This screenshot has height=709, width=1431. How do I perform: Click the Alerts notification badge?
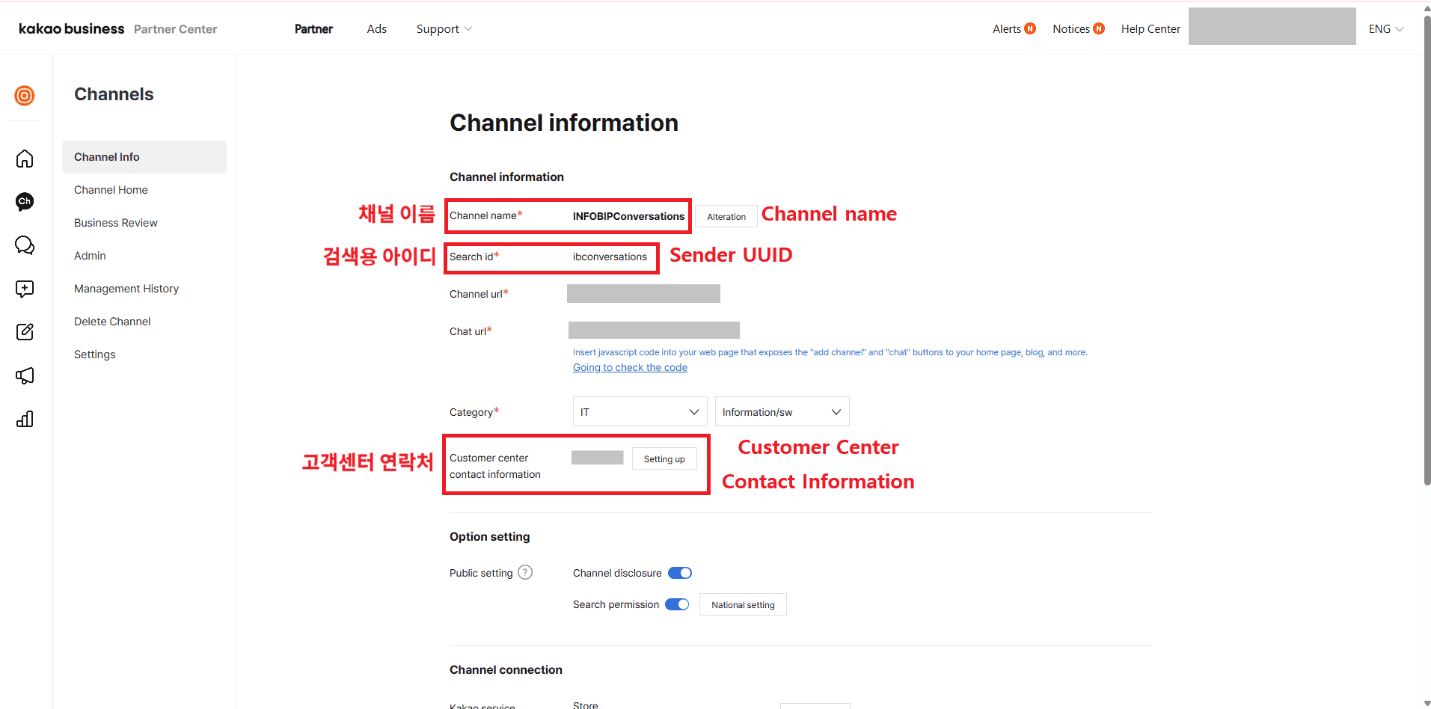pos(1030,29)
